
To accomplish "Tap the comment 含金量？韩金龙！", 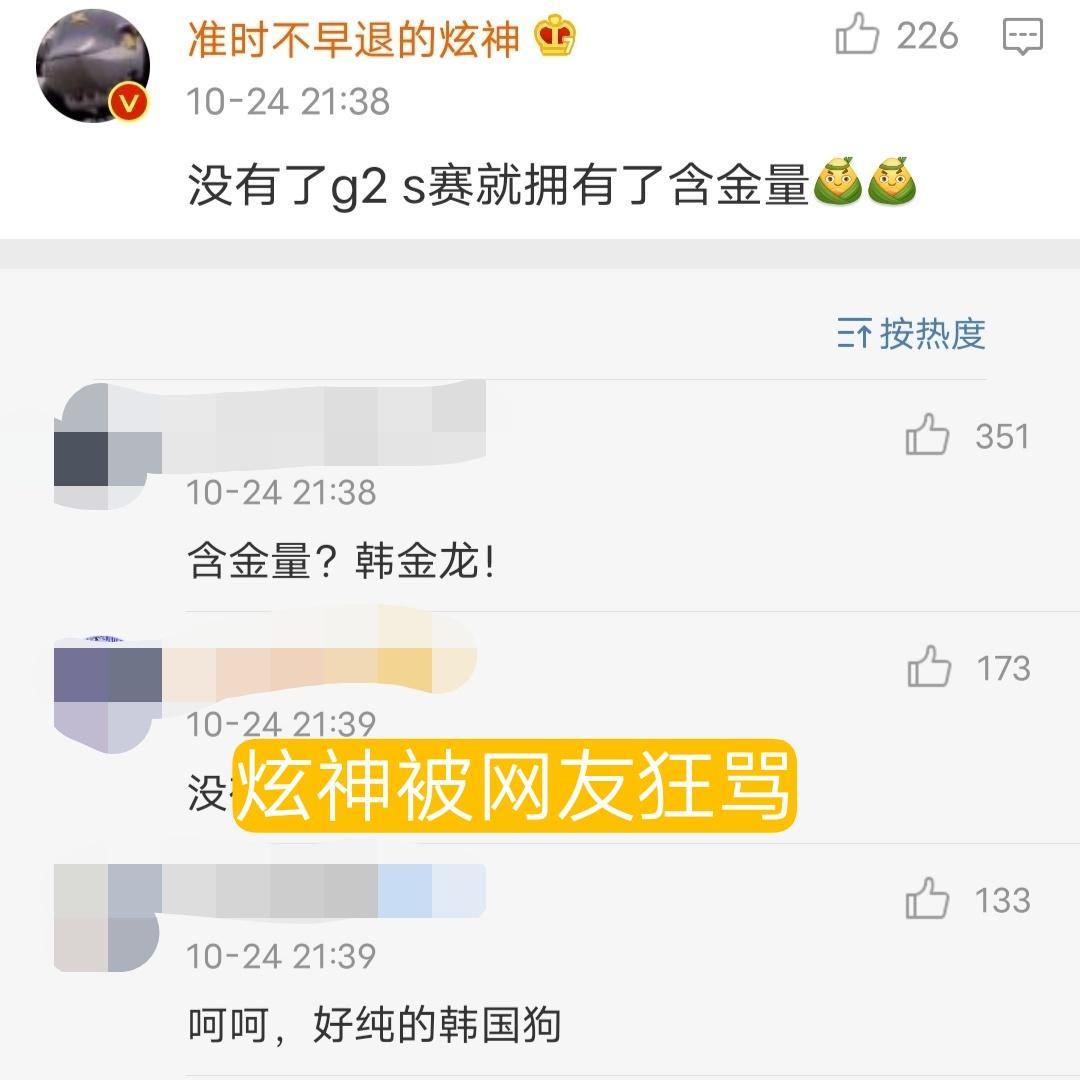I will (342, 561).
